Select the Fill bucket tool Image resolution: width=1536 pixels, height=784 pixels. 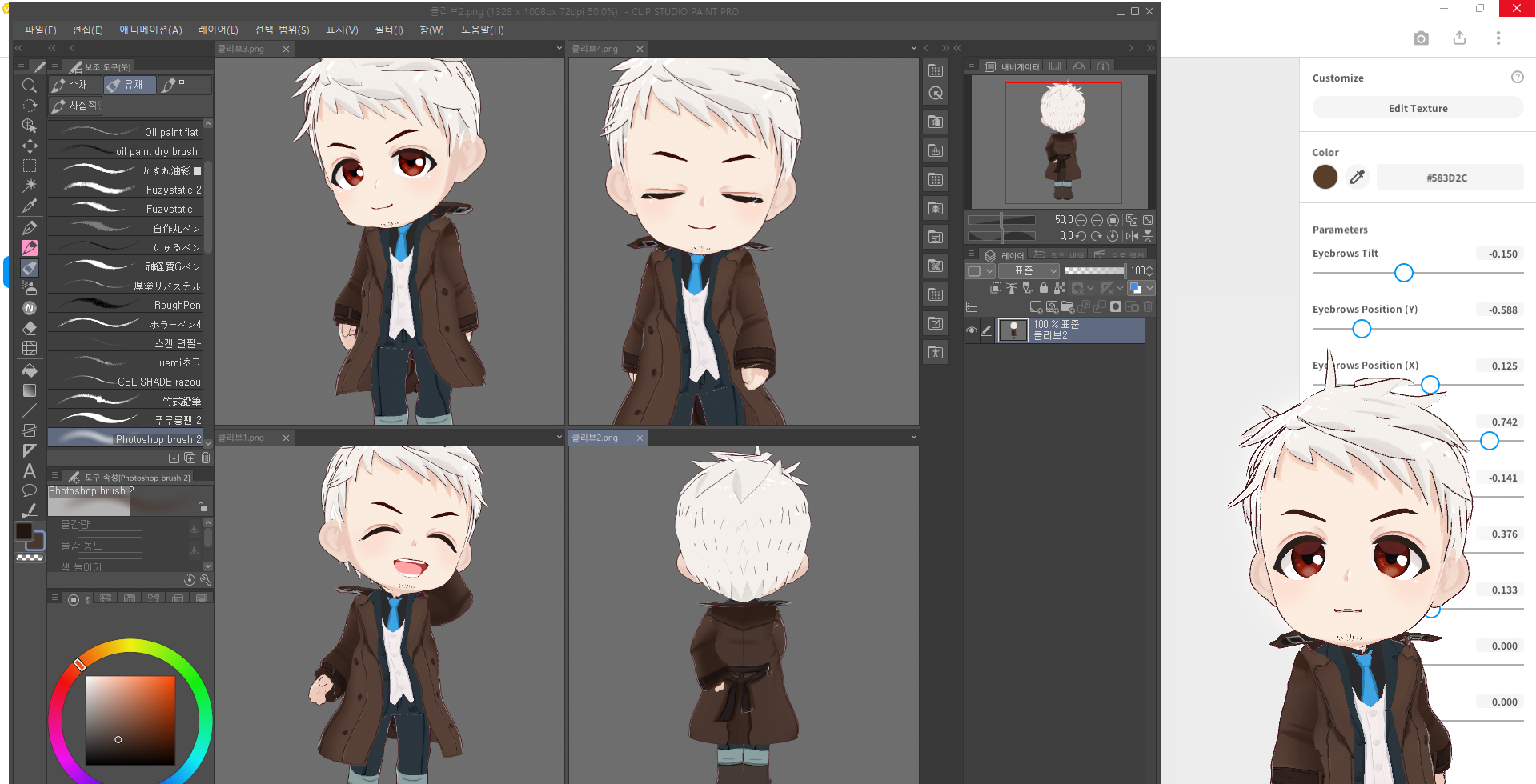pyautogui.click(x=30, y=370)
